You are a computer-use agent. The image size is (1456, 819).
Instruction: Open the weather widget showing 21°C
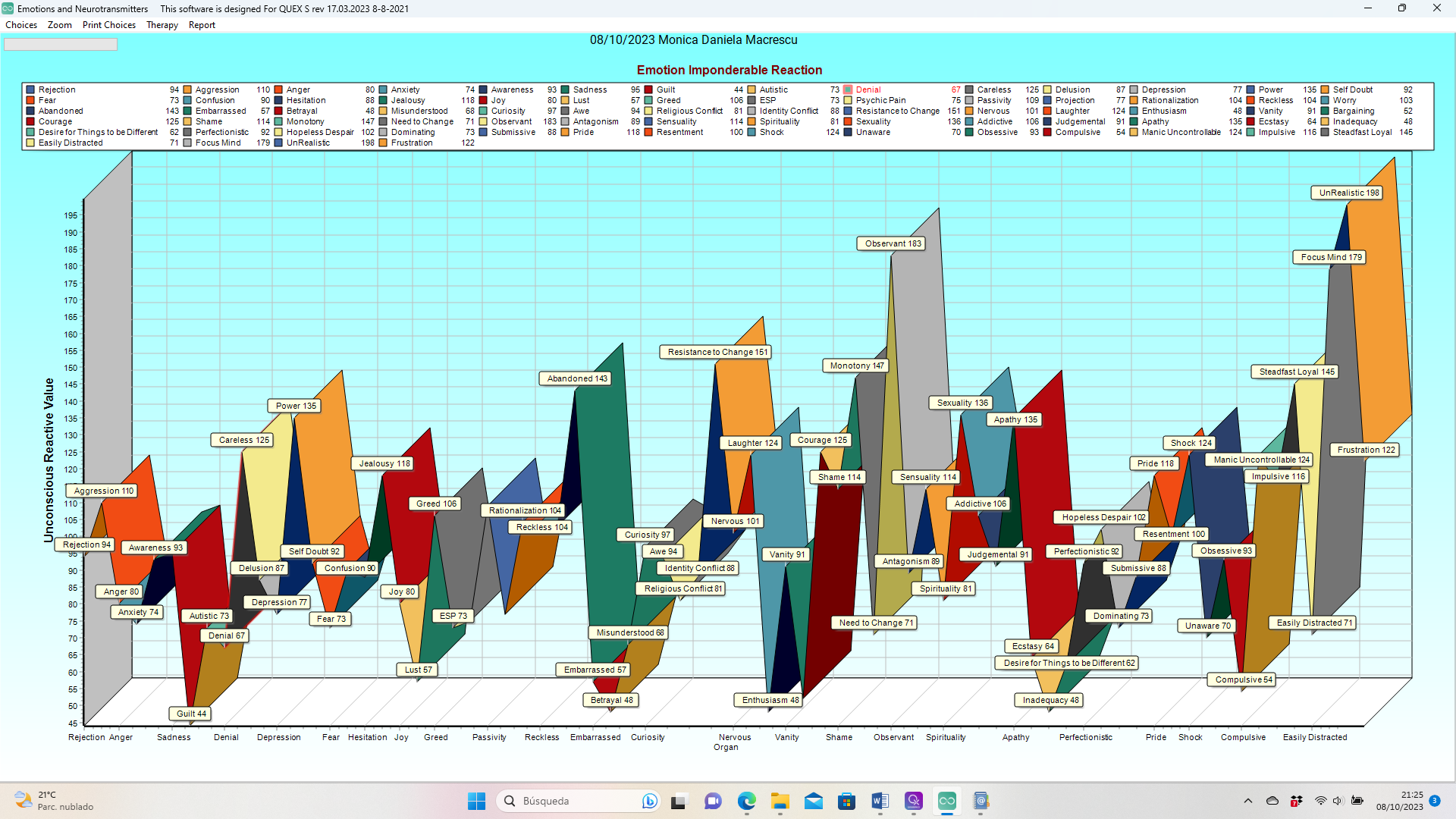click(x=55, y=801)
